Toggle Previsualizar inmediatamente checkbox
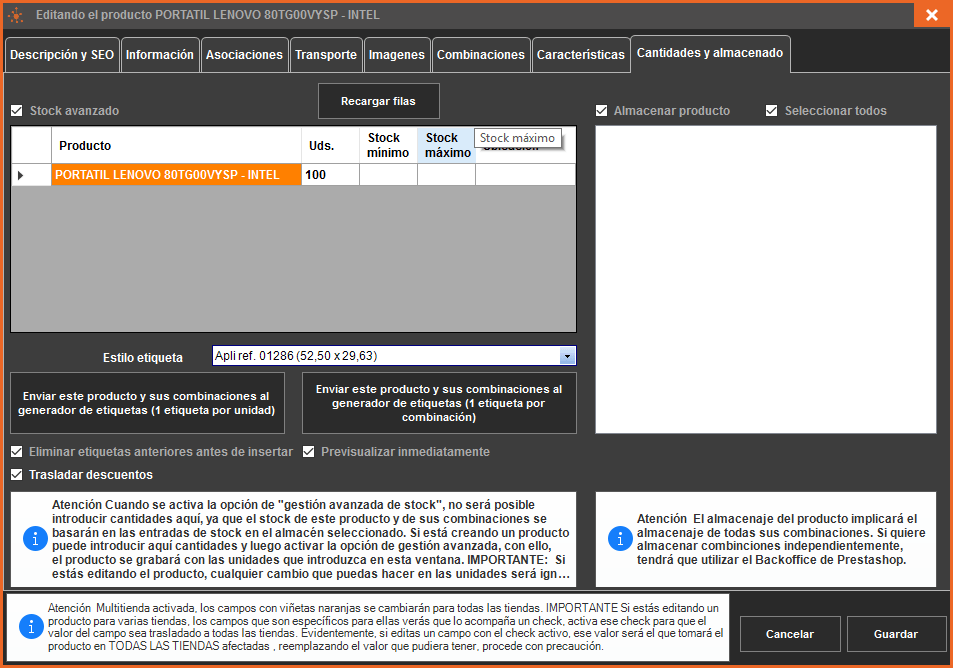This screenshot has height=668, width=953. (309, 452)
